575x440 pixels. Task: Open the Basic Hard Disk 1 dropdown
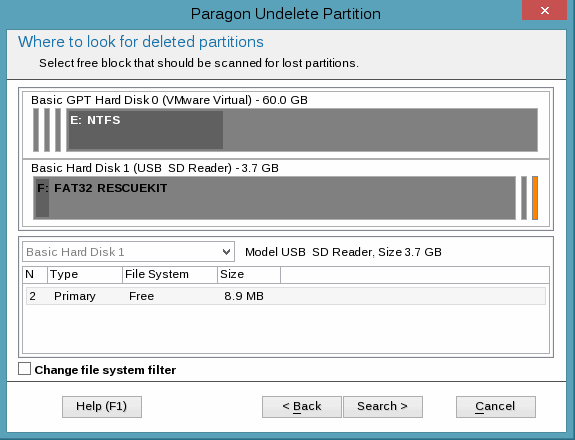(x=128, y=252)
